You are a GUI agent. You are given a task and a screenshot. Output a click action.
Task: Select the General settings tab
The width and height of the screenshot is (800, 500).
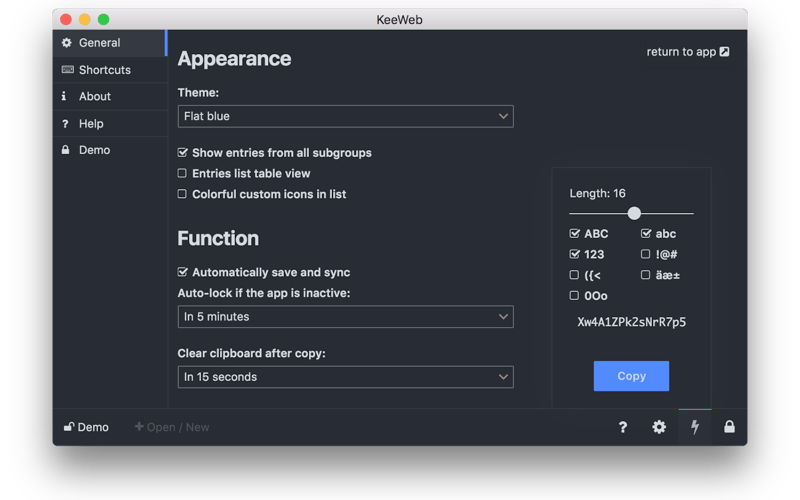[x=110, y=43]
